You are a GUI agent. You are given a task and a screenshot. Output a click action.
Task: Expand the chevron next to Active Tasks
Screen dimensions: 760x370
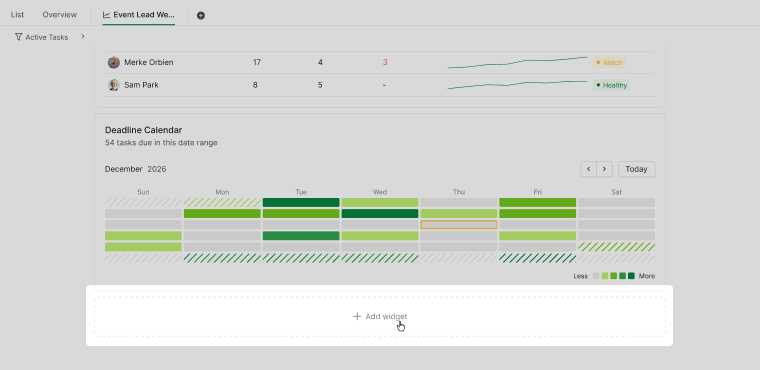pyautogui.click(x=83, y=36)
